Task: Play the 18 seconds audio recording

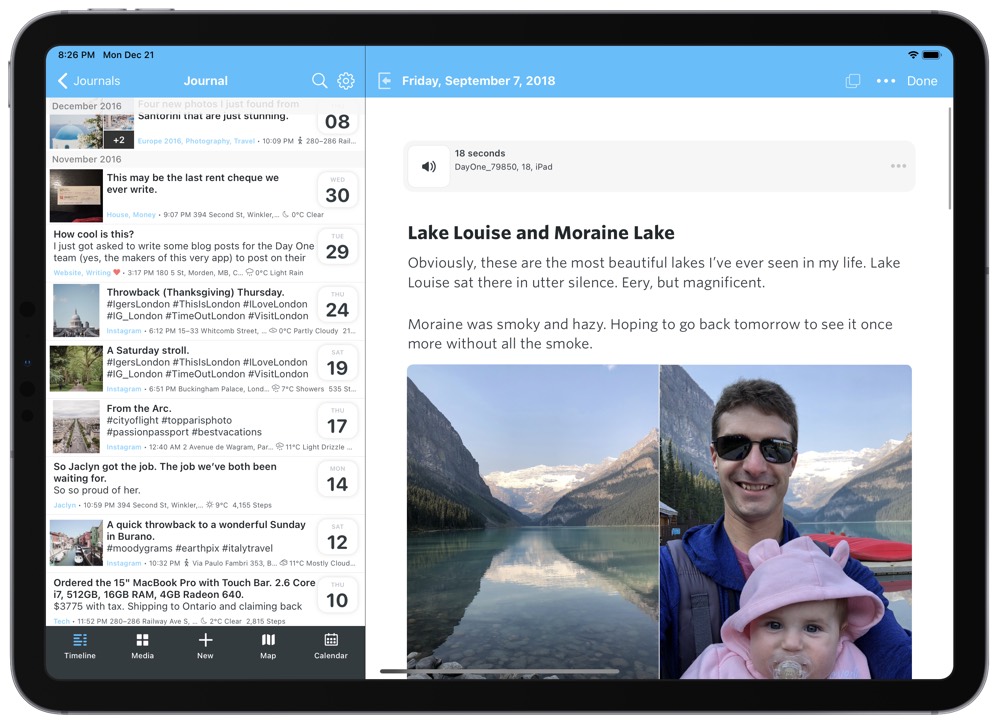Action: [x=429, y=166]
